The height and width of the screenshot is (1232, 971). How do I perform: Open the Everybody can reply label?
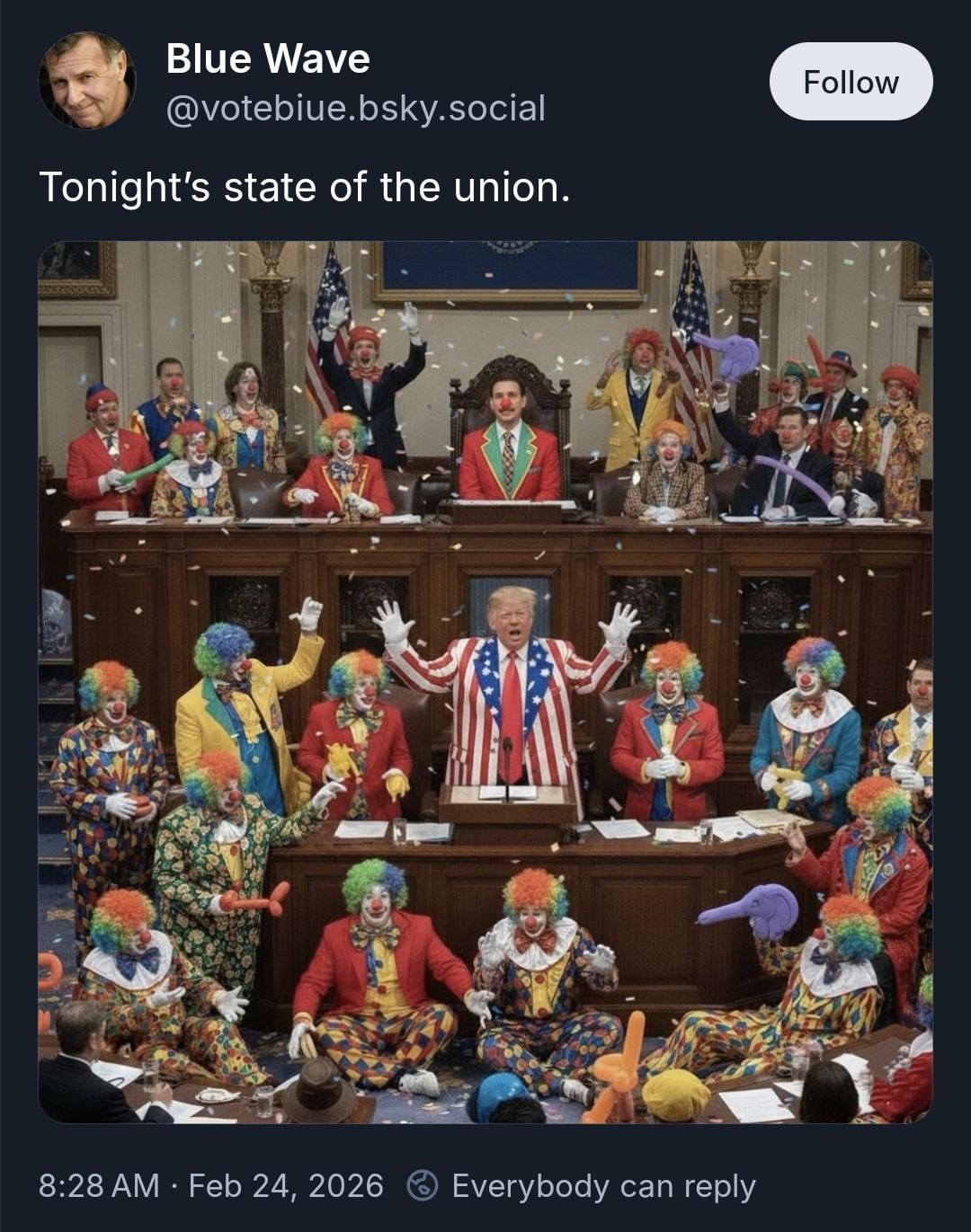tap(603, 1186)
